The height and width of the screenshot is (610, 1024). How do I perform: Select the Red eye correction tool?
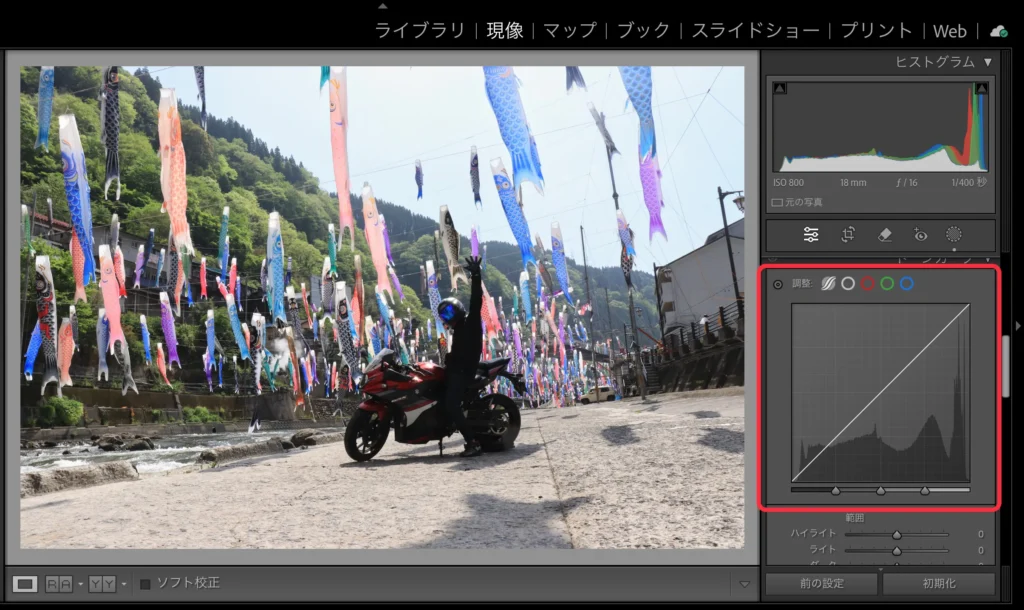pos(920,235)
